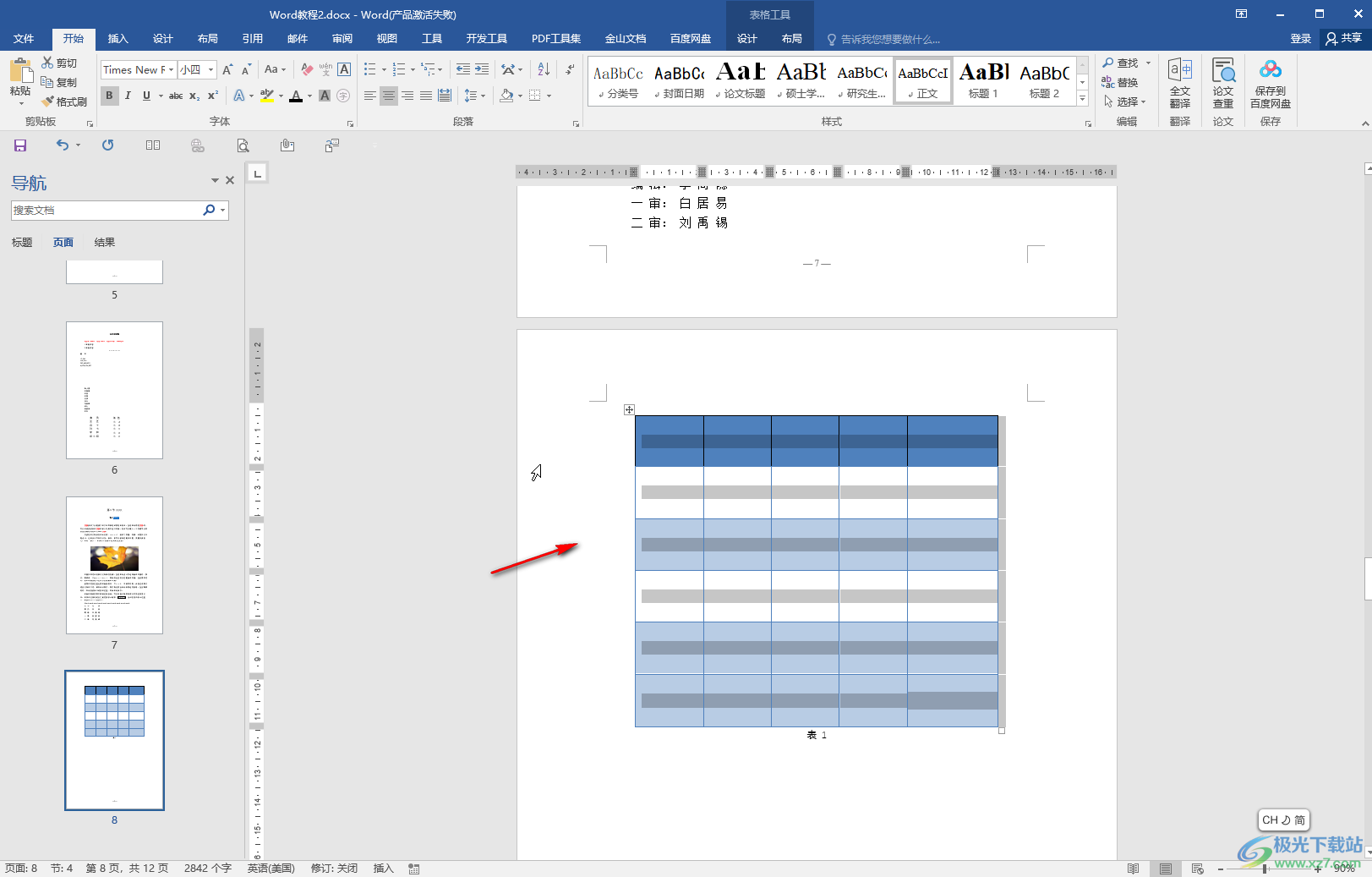Clear all formatting eraser icon
Image resolution: width=1372 pixels, height=877 pixels.
point(307,69)
